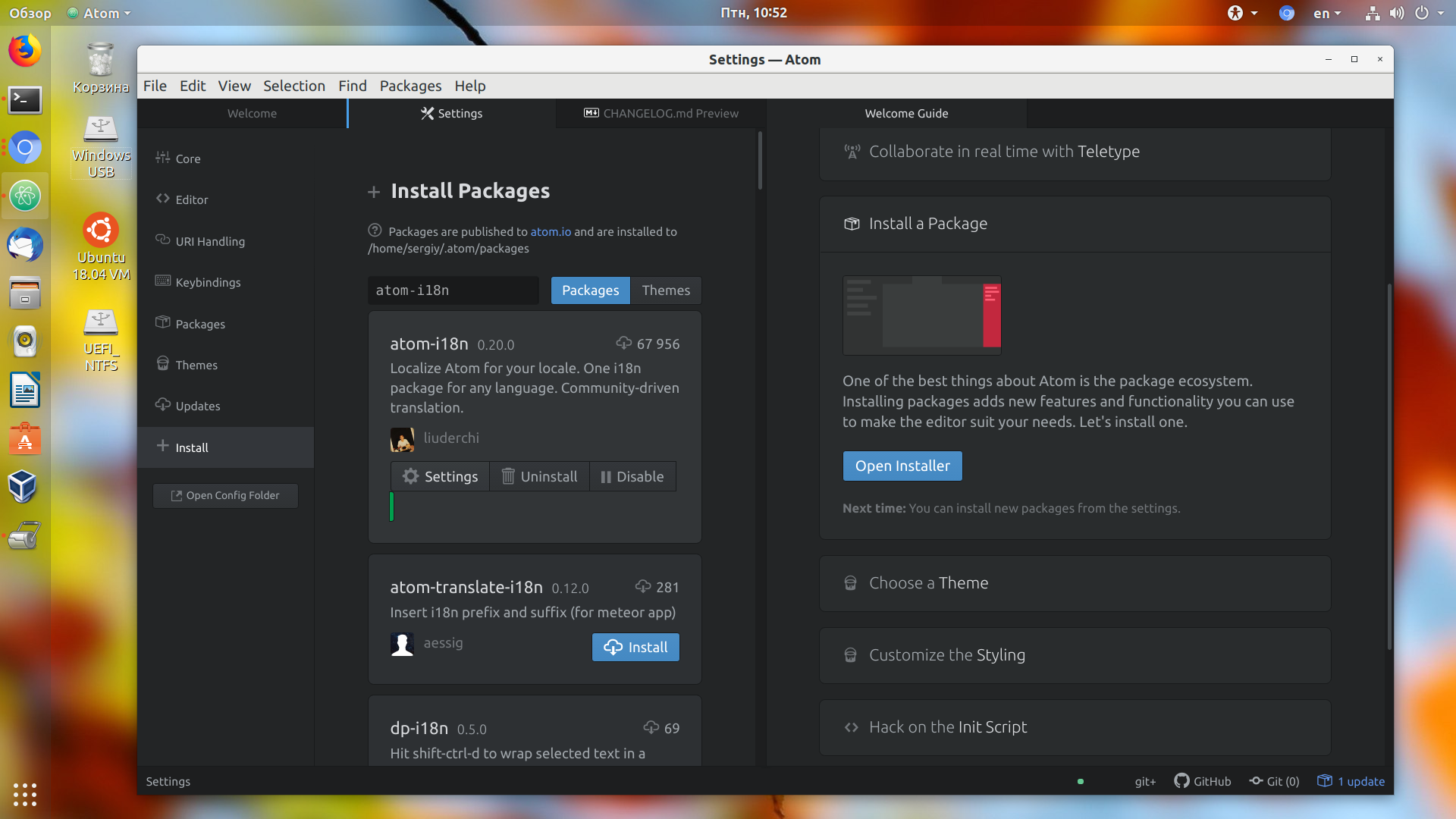Open URI Handling settings
The image size is (1456, 819).
(225, 241)
